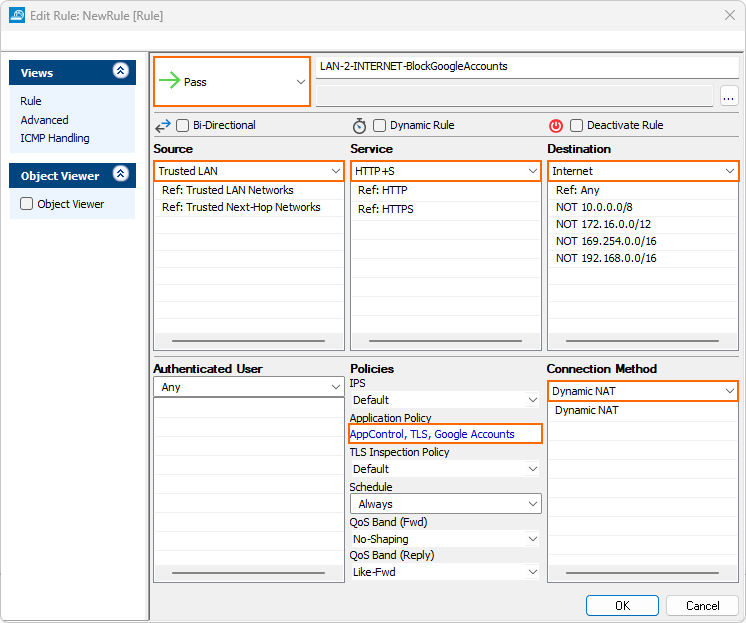Viewport: 746px width, 623px height.
Task: Select NOT 192.168.0.0/16 destination entry
Action: click(x=643, y=258)
